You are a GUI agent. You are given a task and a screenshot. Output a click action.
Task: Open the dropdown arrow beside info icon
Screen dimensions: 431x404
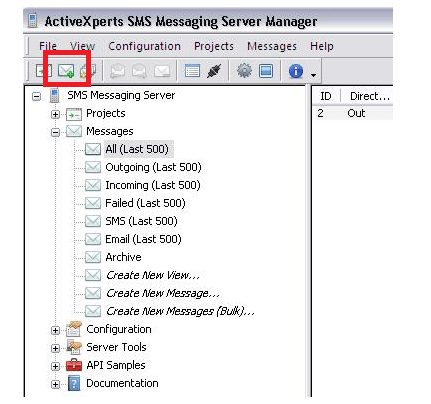(313, 75)
